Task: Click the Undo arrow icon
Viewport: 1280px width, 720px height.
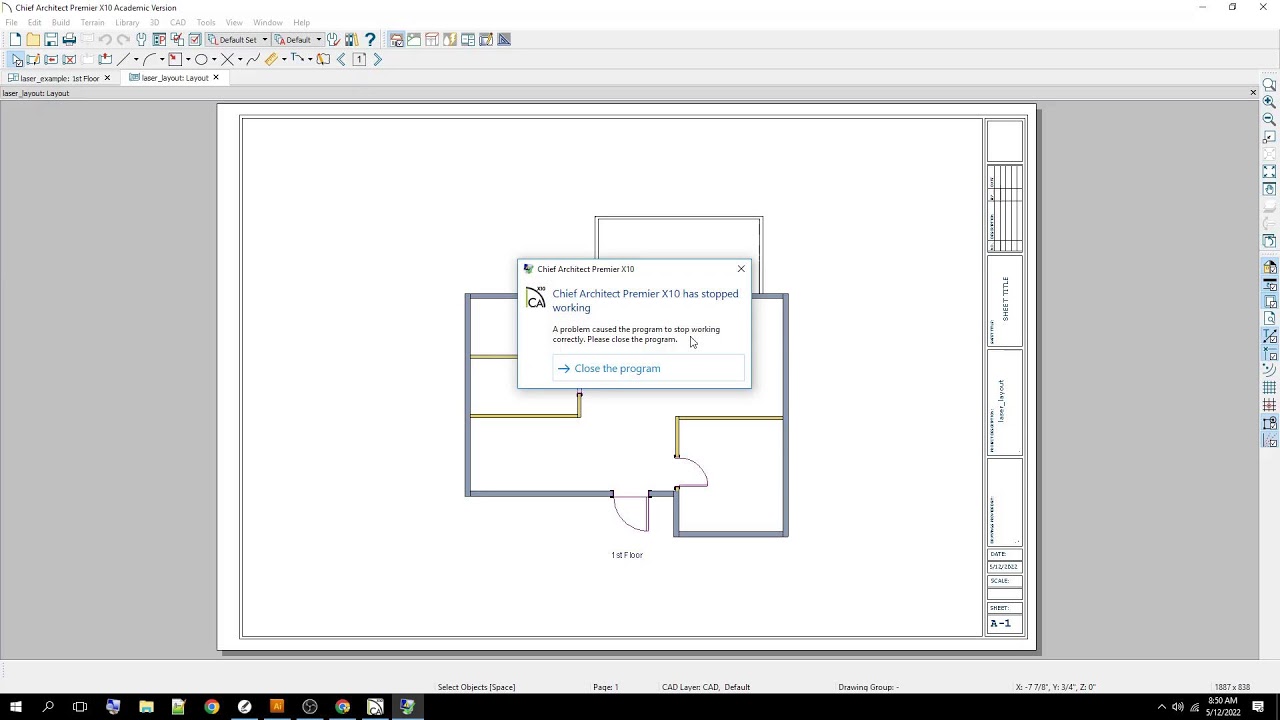Action: click(x=105, y=39)
